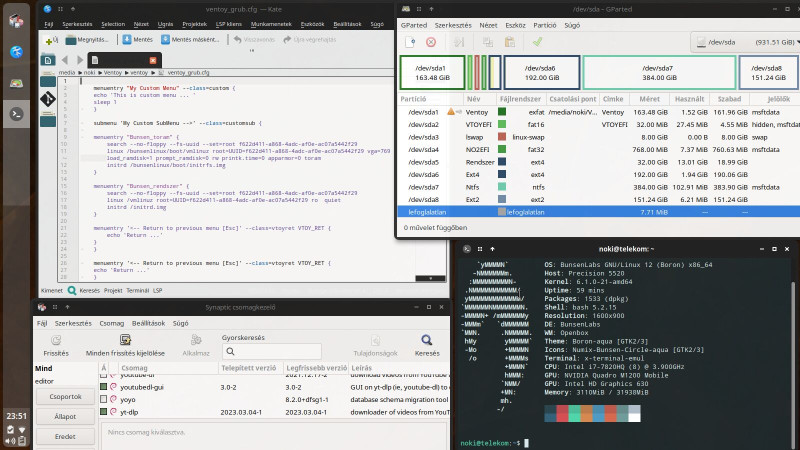This screenshot has width=800, height=450.
Task: Click the Eredet button in Synaptic
Action: click(x=65, y=437)
